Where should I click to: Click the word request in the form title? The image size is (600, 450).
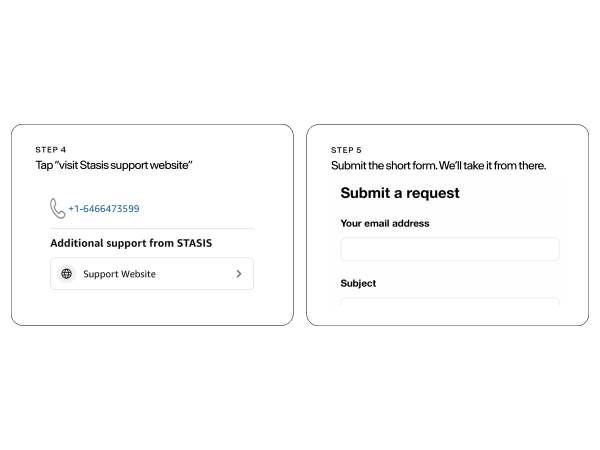[x=433, y=193]
